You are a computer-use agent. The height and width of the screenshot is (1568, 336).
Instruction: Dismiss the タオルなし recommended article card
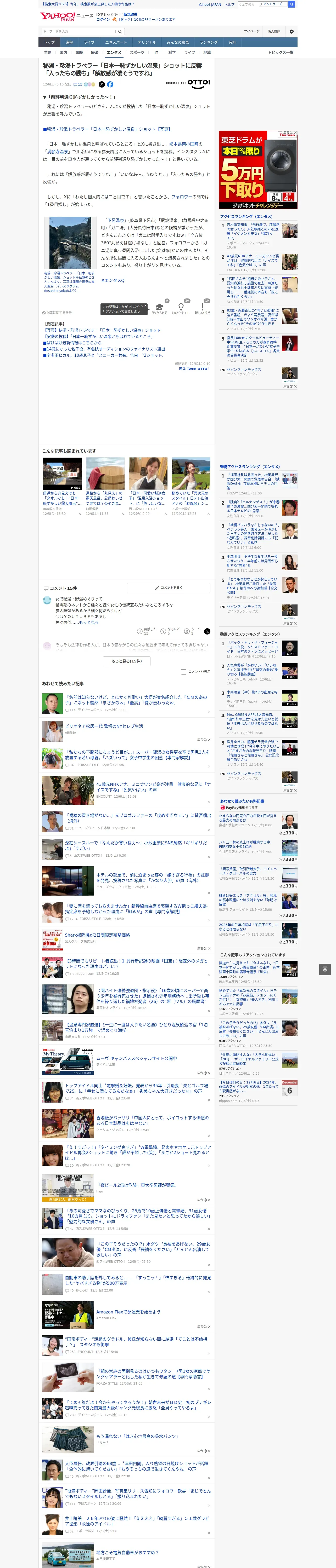point(79,514)
